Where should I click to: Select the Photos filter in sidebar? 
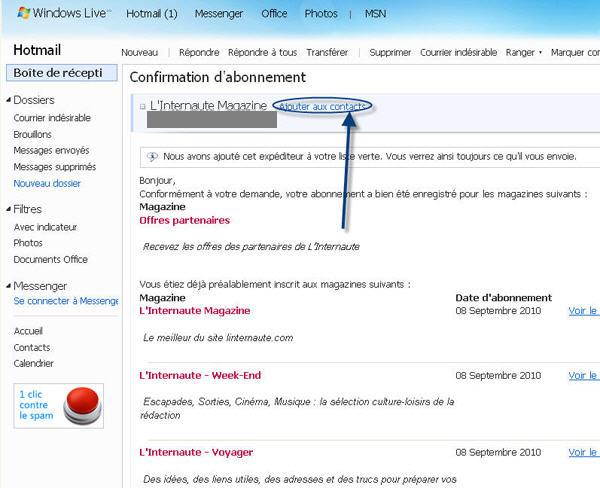(28, 243)
